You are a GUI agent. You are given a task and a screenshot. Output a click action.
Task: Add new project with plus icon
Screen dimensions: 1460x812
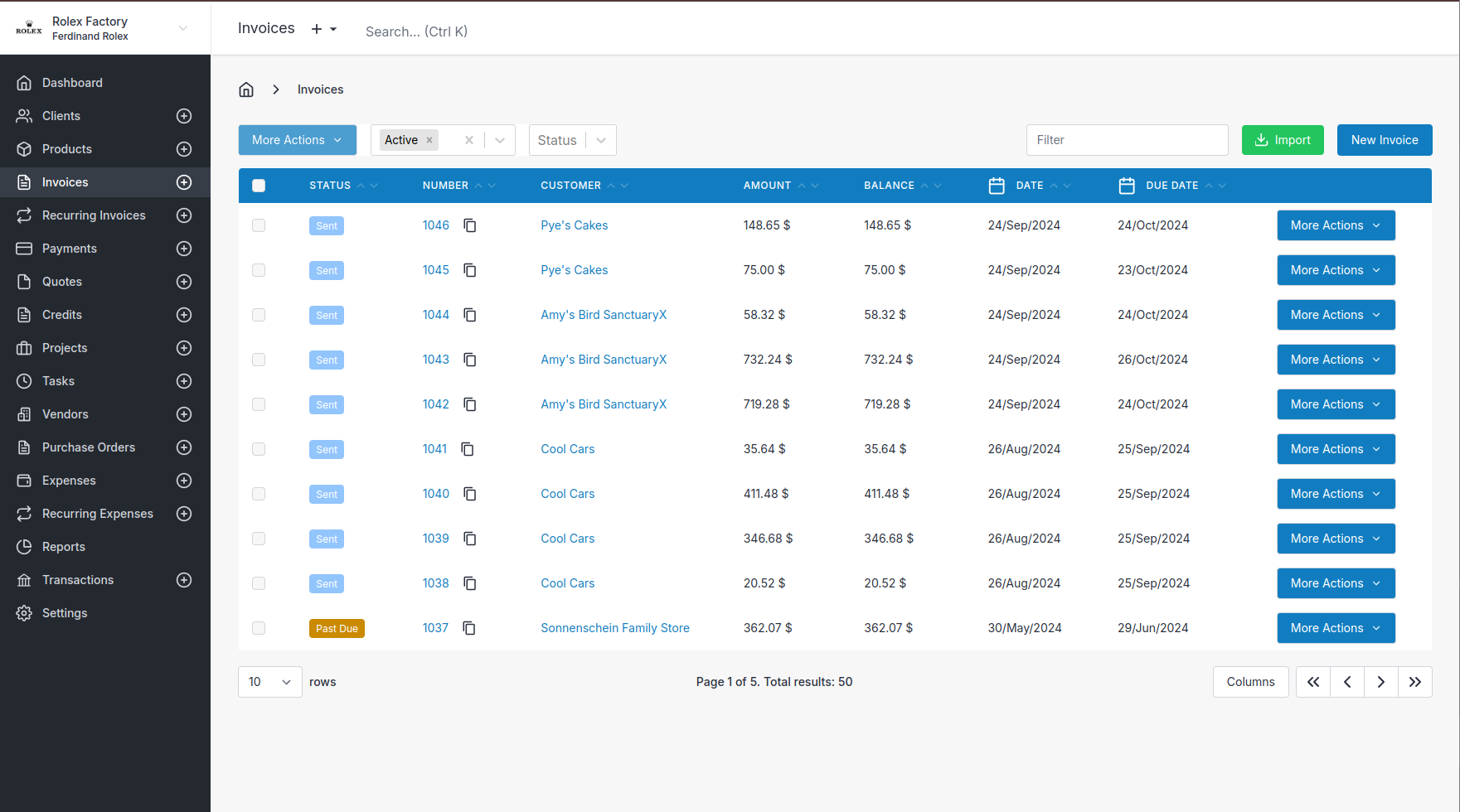pos(184,348)
